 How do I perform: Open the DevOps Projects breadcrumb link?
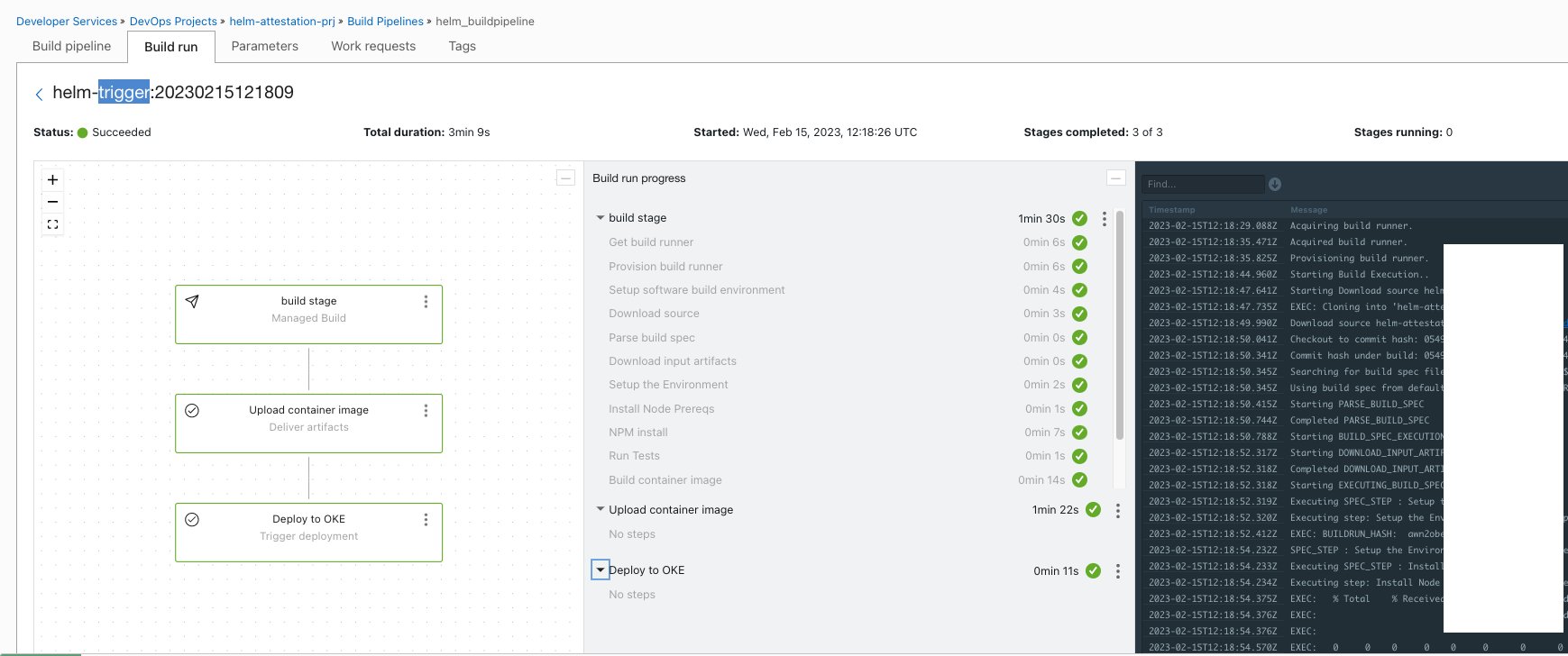[173, 22]
